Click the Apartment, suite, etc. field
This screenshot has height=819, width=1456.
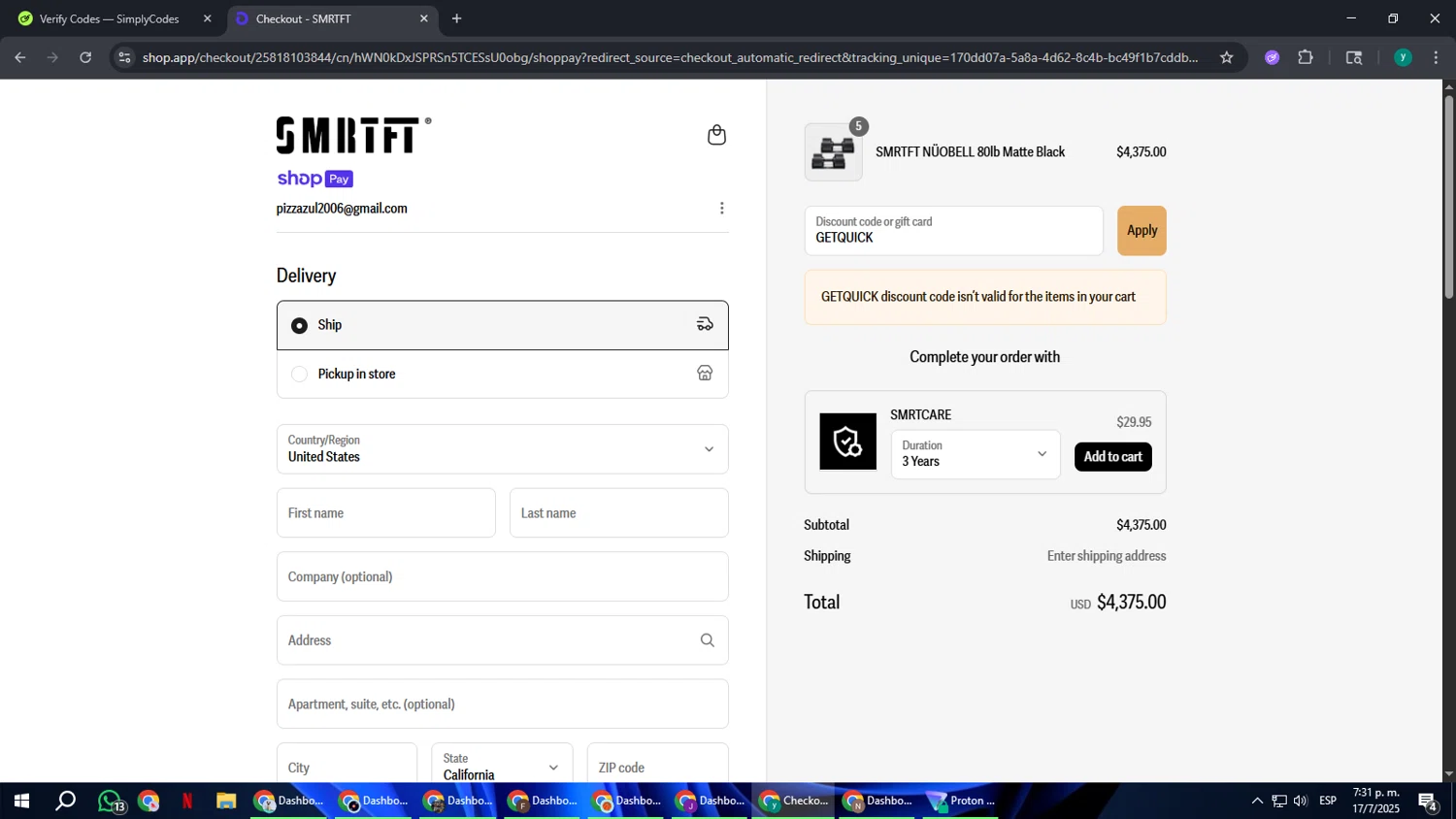[503, 704]
